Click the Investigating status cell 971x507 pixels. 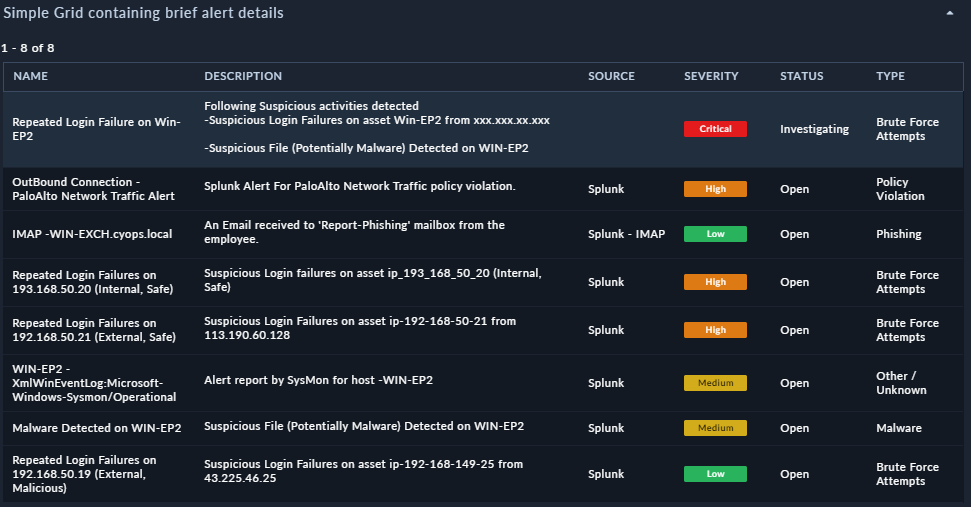(814, 129)
